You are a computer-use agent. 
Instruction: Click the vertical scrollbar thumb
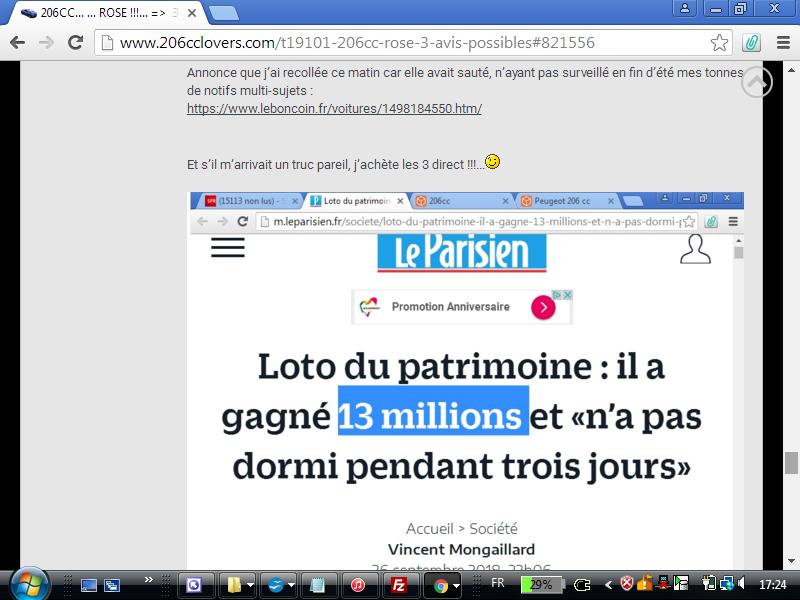791,463
